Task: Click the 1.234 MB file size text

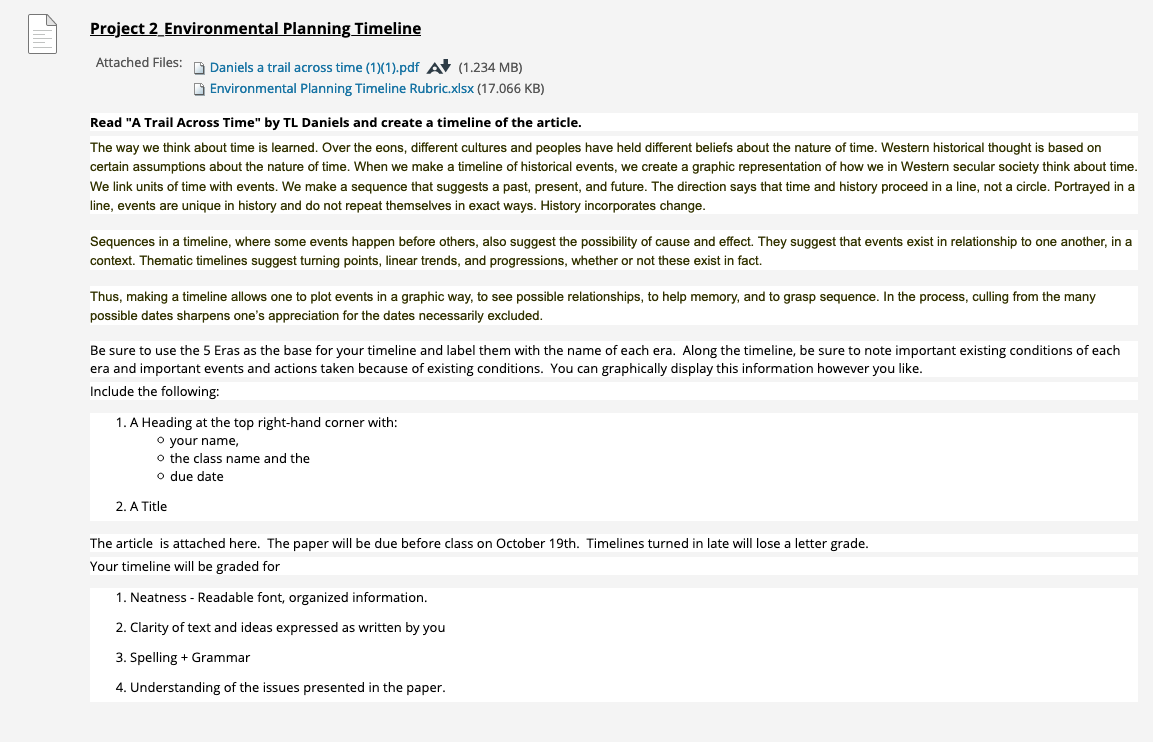Action: coord(490,68)
